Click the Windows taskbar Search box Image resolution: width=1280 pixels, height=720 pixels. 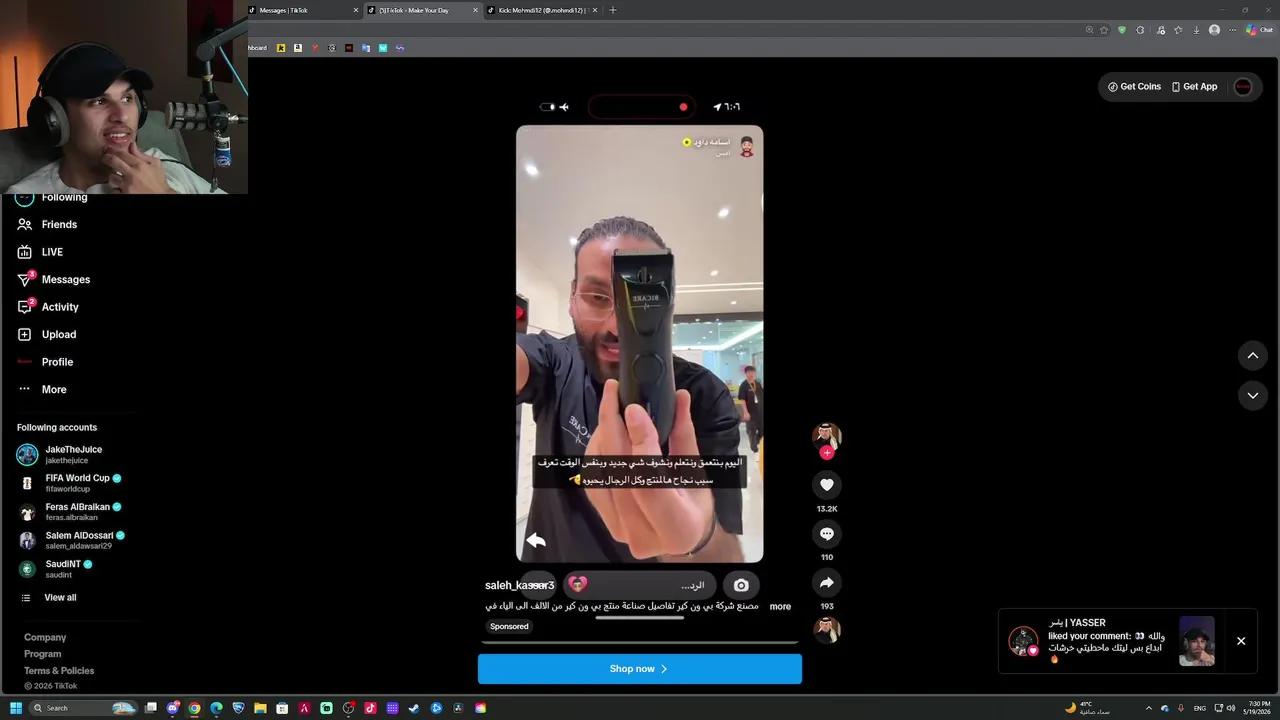pos(85,708)
